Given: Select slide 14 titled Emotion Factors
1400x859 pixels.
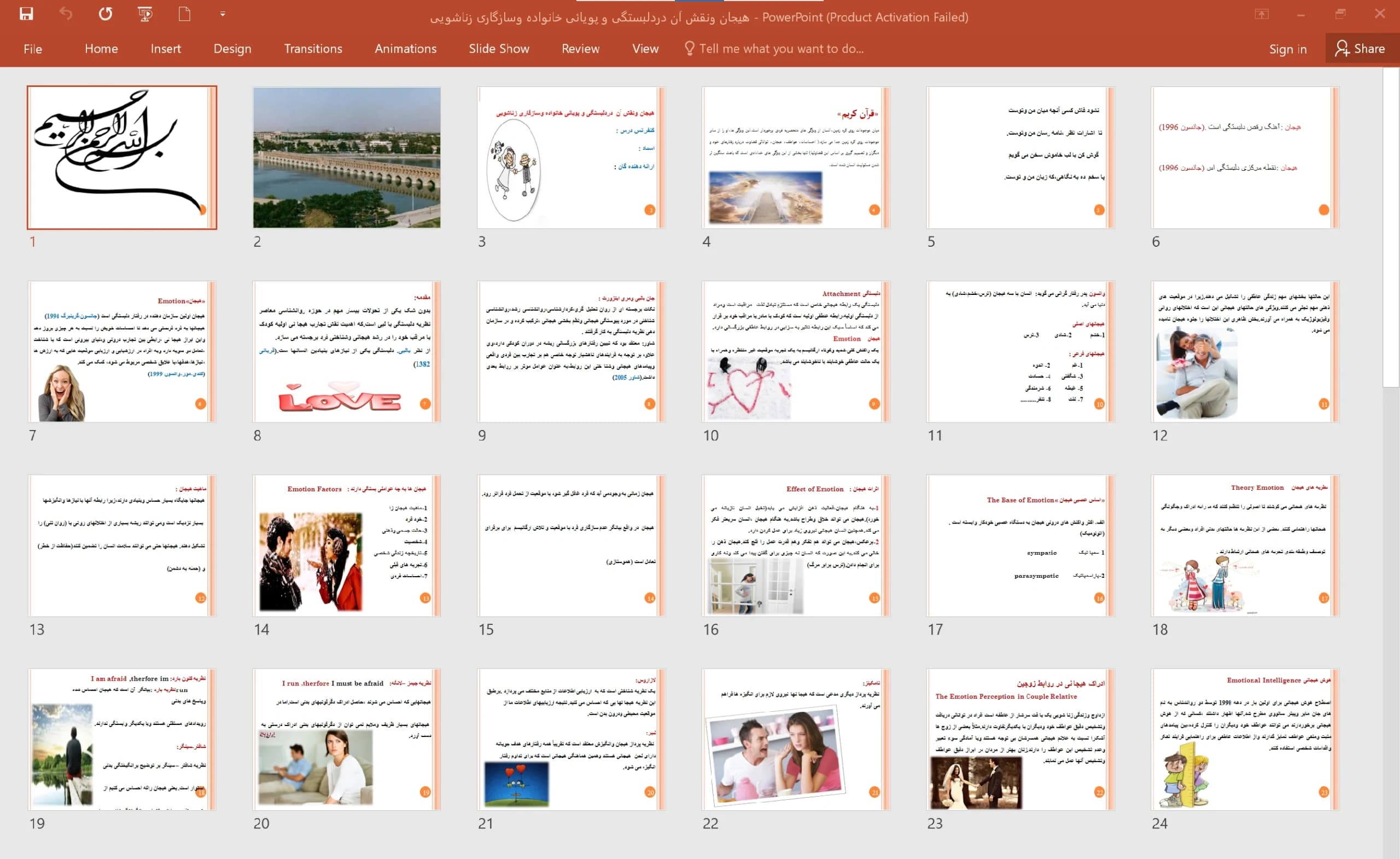Looking at the screenshot, I should (x=347, y=545).
